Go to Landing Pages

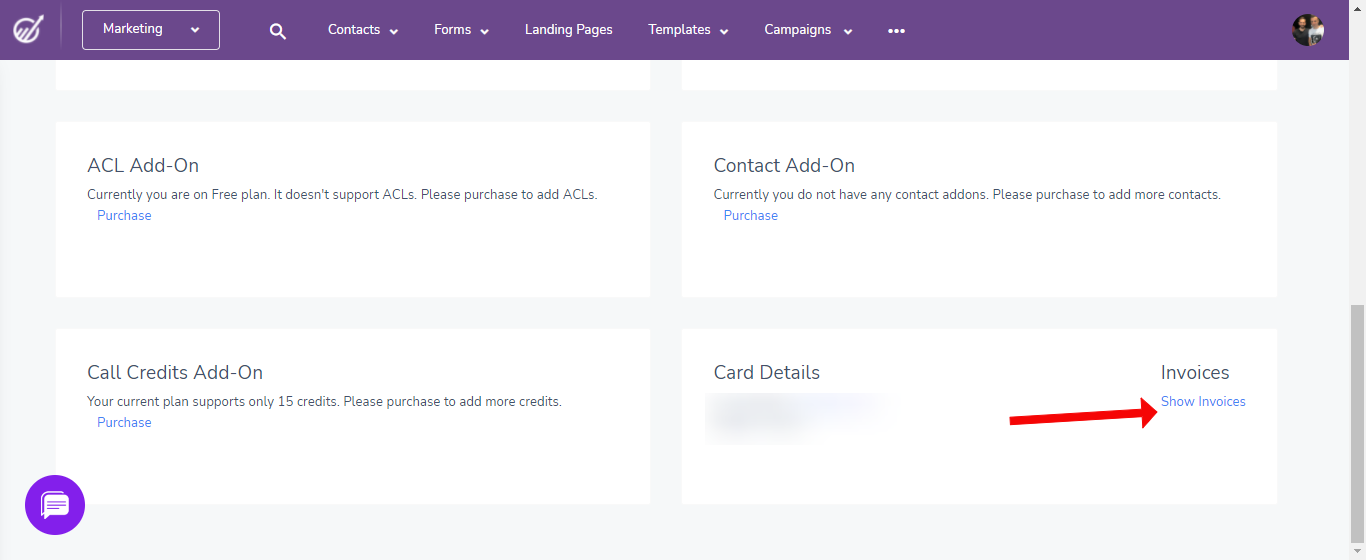click(x=568, y=30)
